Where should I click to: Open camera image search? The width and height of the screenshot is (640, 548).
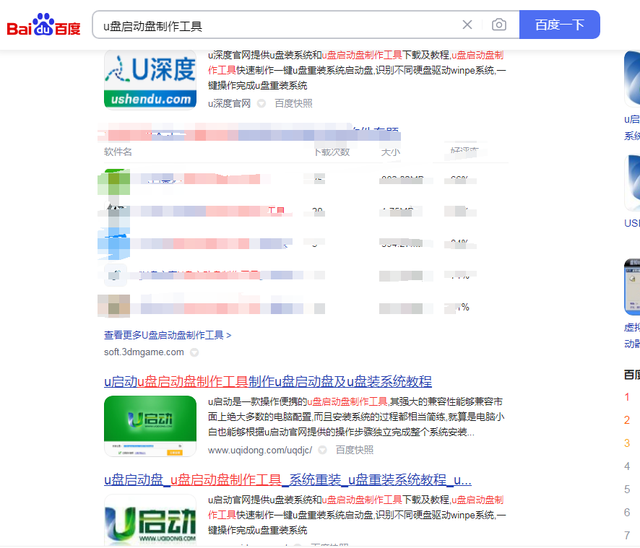coord(499,25)
